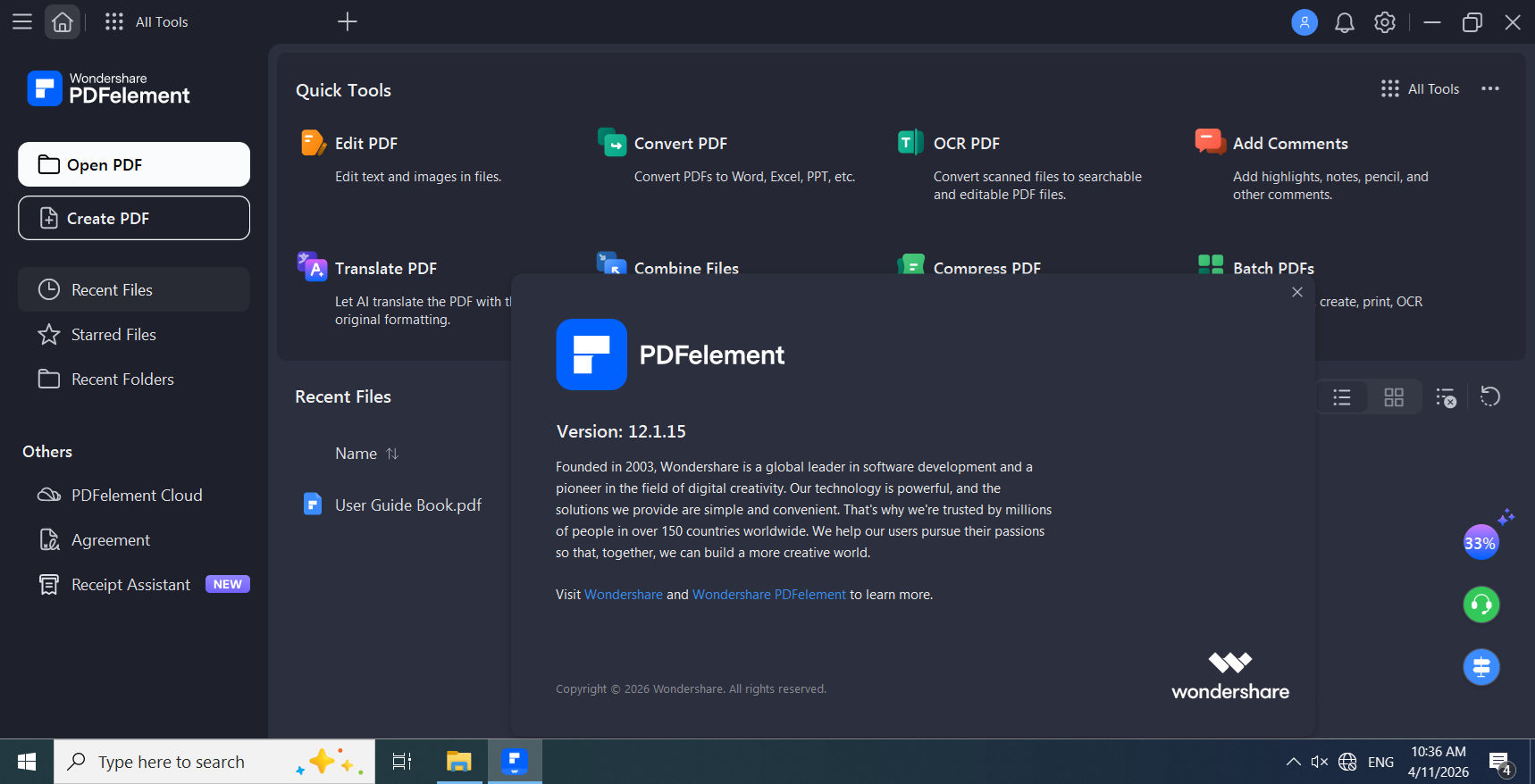Open the Wondershare link

624,595
